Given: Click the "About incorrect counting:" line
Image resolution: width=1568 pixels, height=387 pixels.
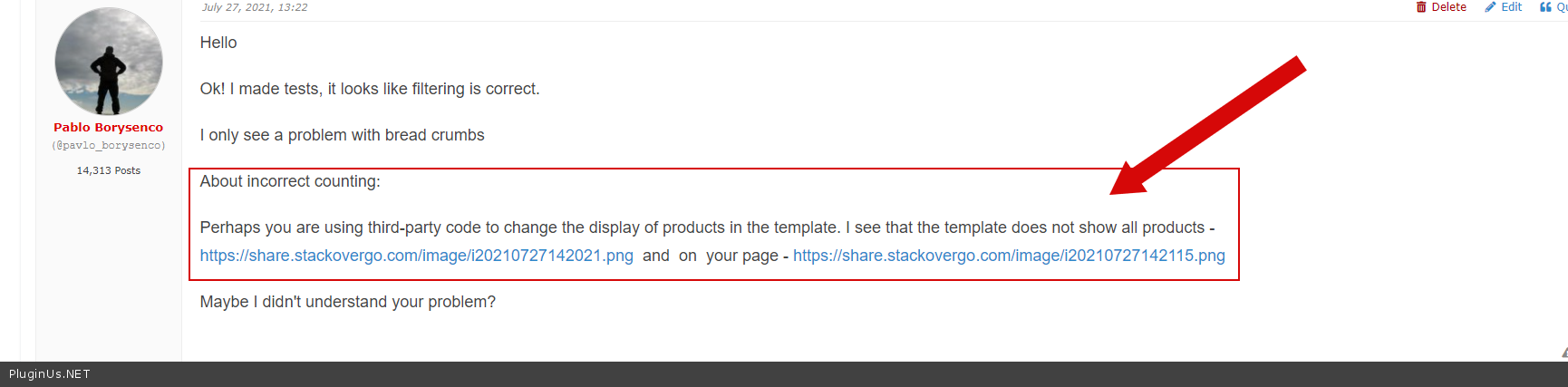Looking at the screenshot, I should (x=290, y=181).
